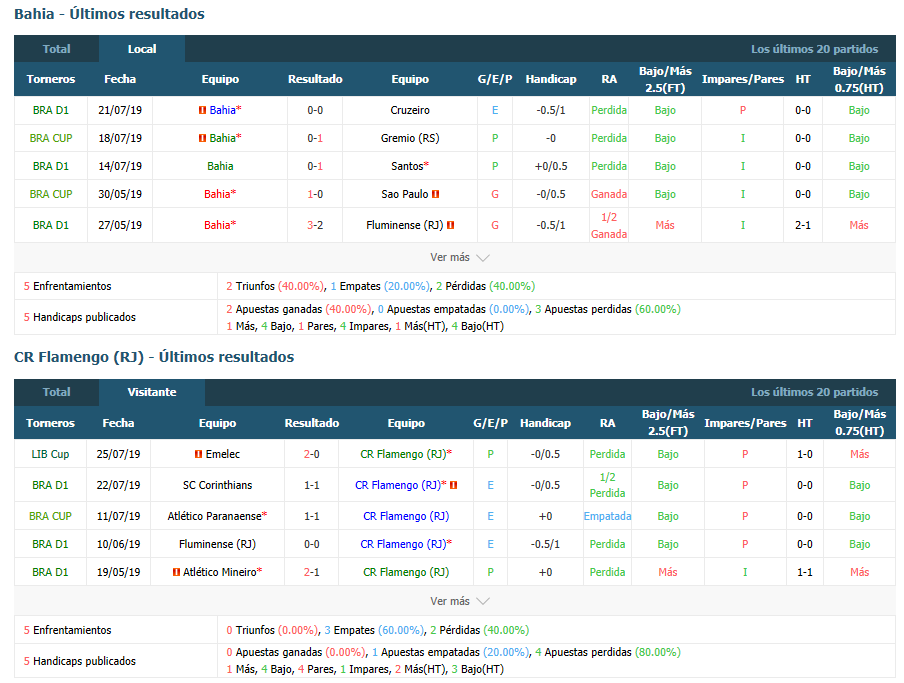Click handicap +0/0.5 in Santos row

pos(551,166)
